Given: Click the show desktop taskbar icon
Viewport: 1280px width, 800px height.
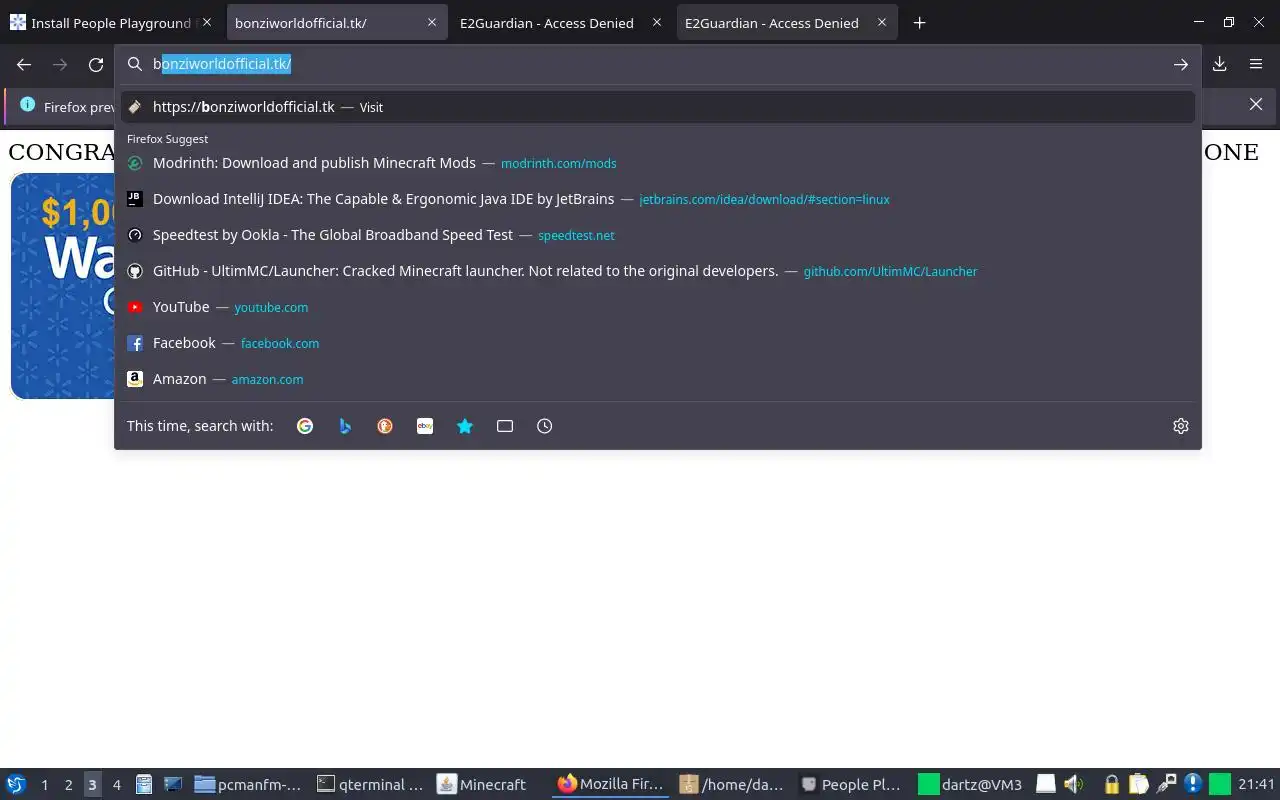Looking at the screenshot, I should [172, 784].
